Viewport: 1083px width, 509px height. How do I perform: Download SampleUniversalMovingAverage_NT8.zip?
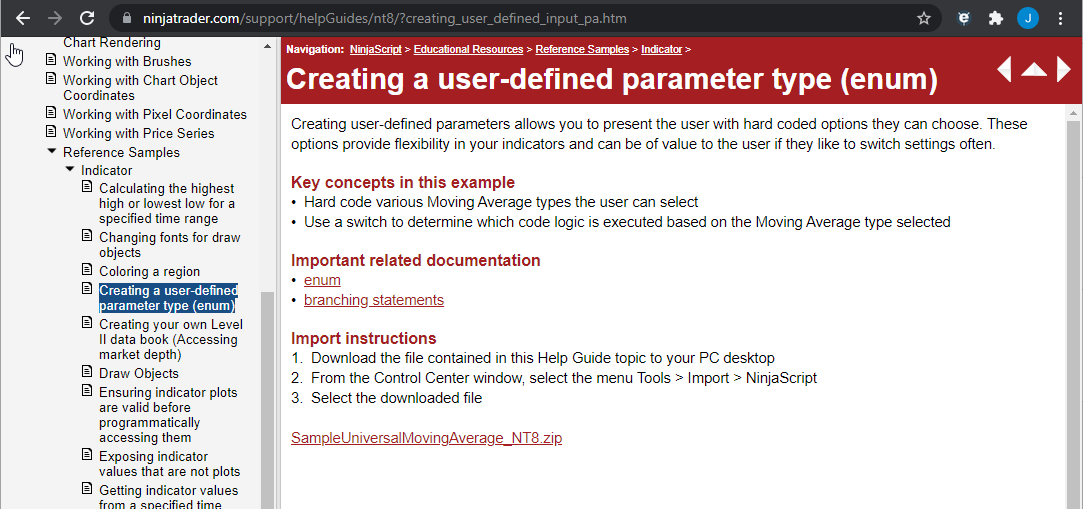click(426, 438)
